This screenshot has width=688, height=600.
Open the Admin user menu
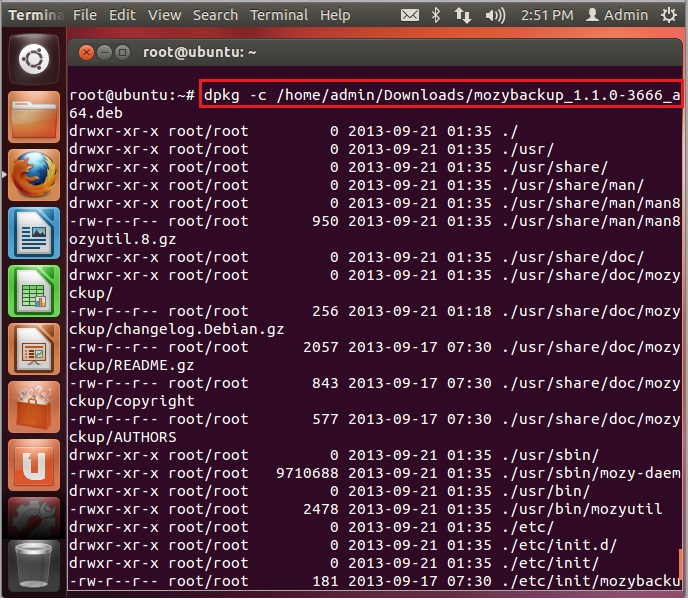[617, 15]
